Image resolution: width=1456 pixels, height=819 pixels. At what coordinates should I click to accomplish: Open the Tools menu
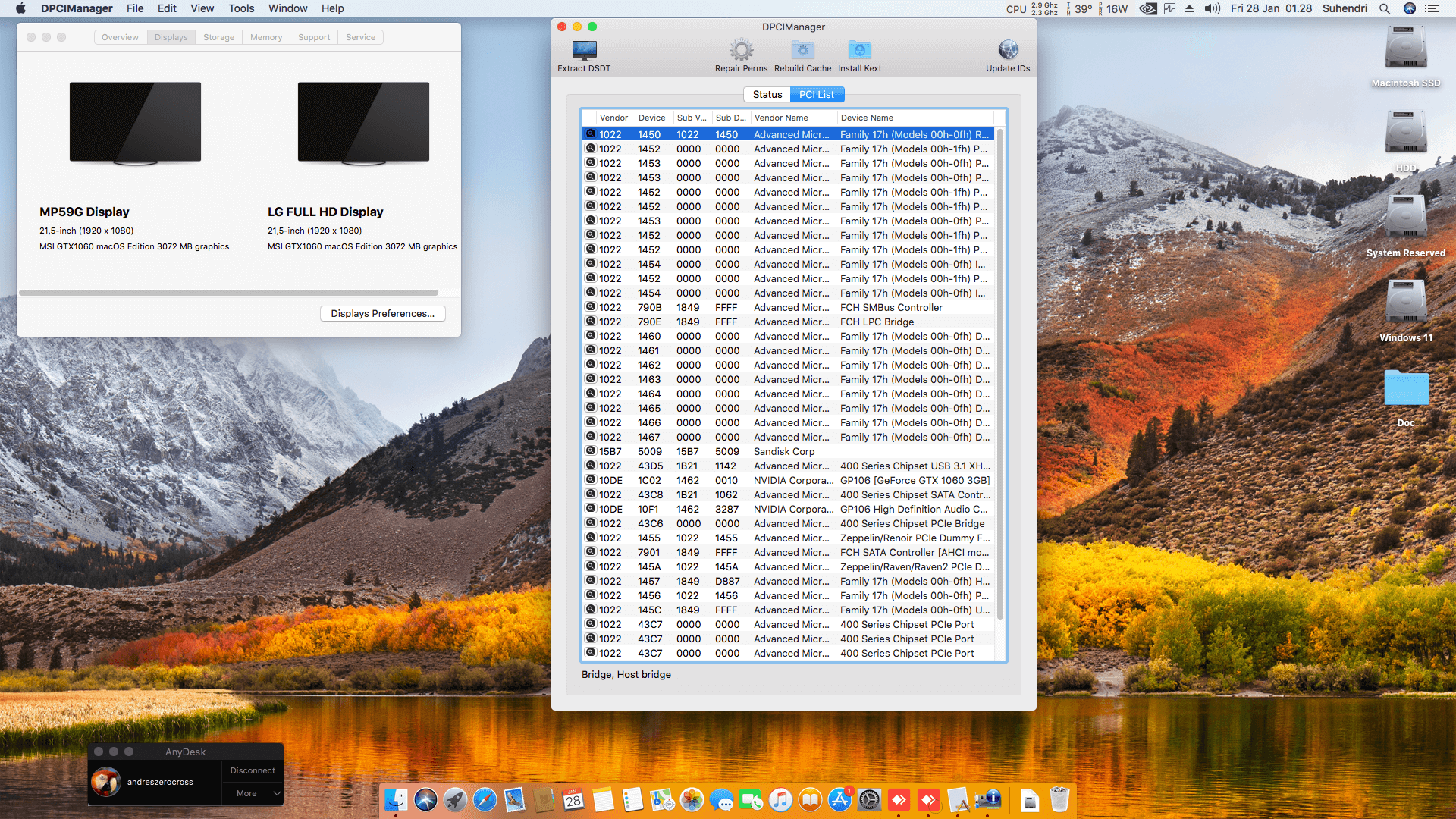point(241,8)
